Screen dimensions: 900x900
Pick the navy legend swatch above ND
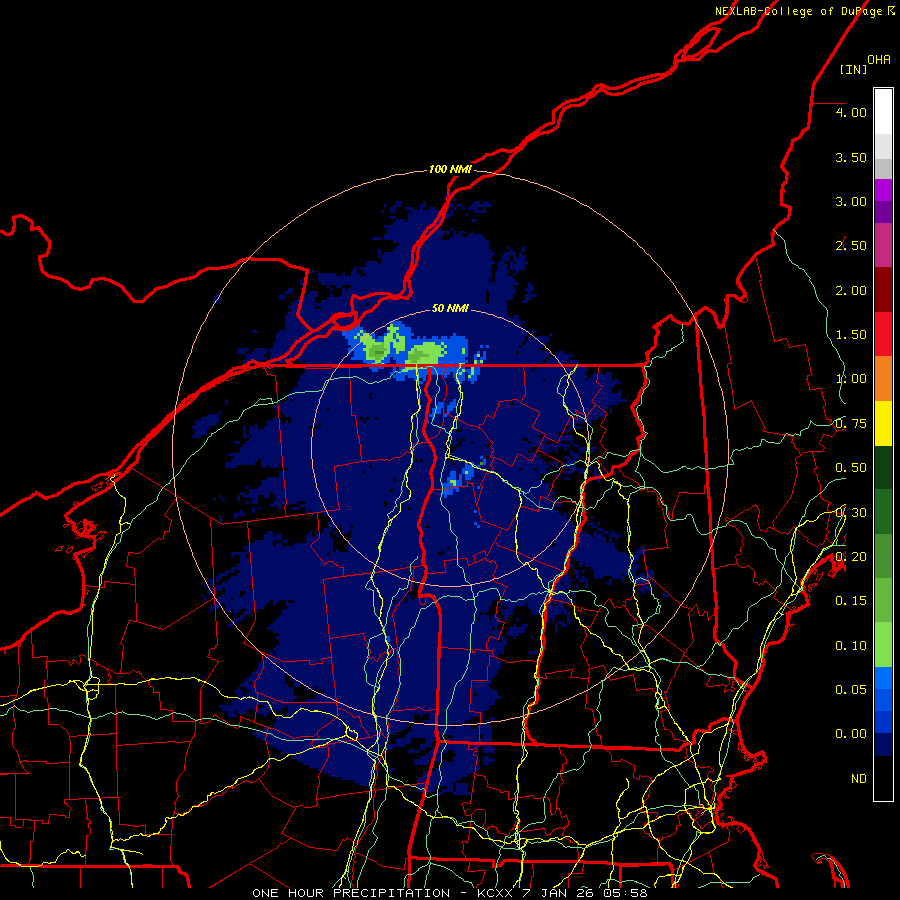click(x=883, y=745)
